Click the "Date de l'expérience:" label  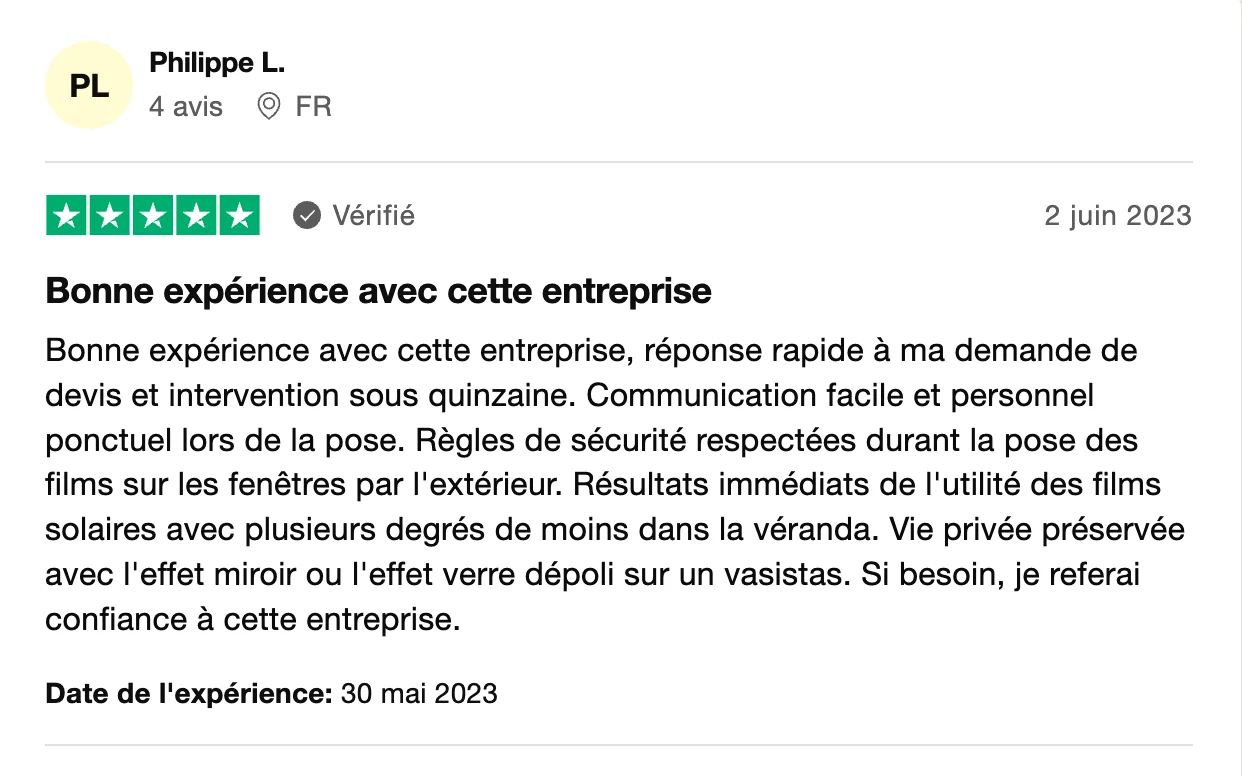point(189,692)
